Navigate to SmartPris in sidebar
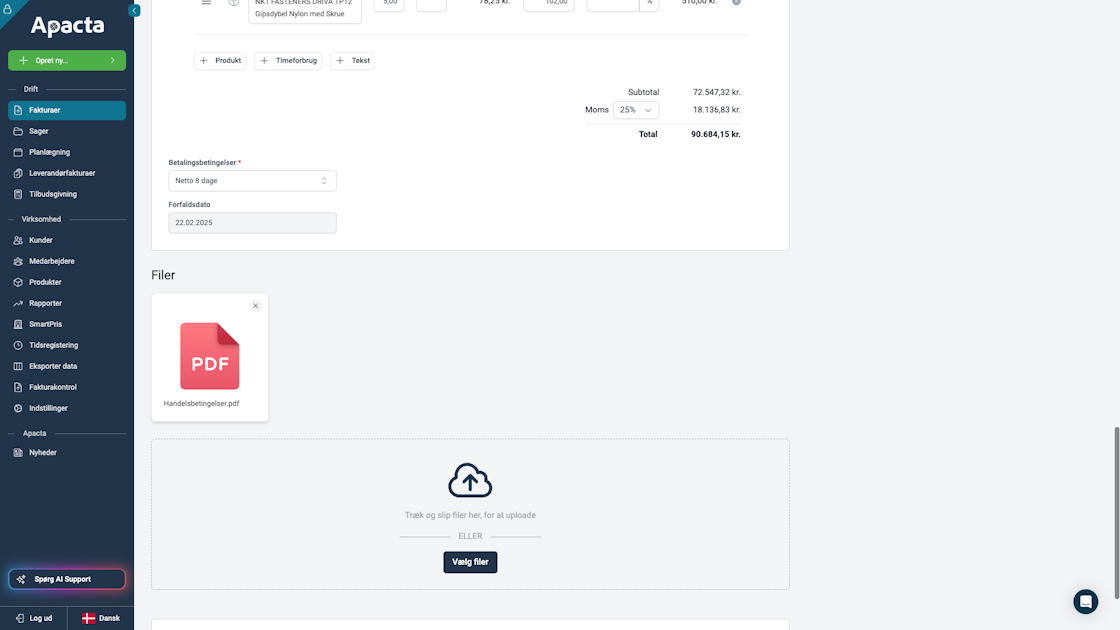Viewport: 1120px width, 630px height. tap(46, 324)
